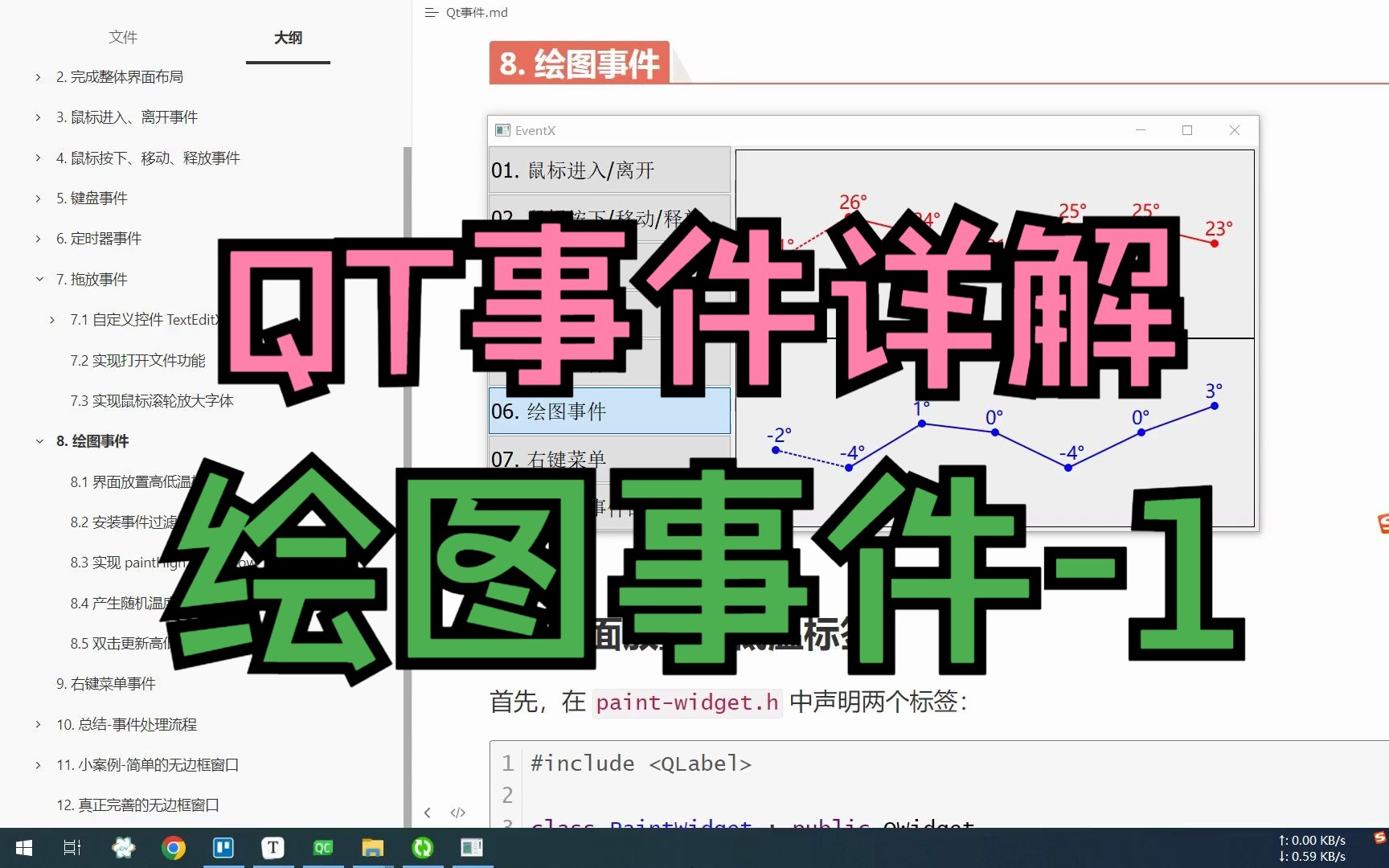
Task: Switch to the Typora taskbar icon
Action: pos(273,848)
